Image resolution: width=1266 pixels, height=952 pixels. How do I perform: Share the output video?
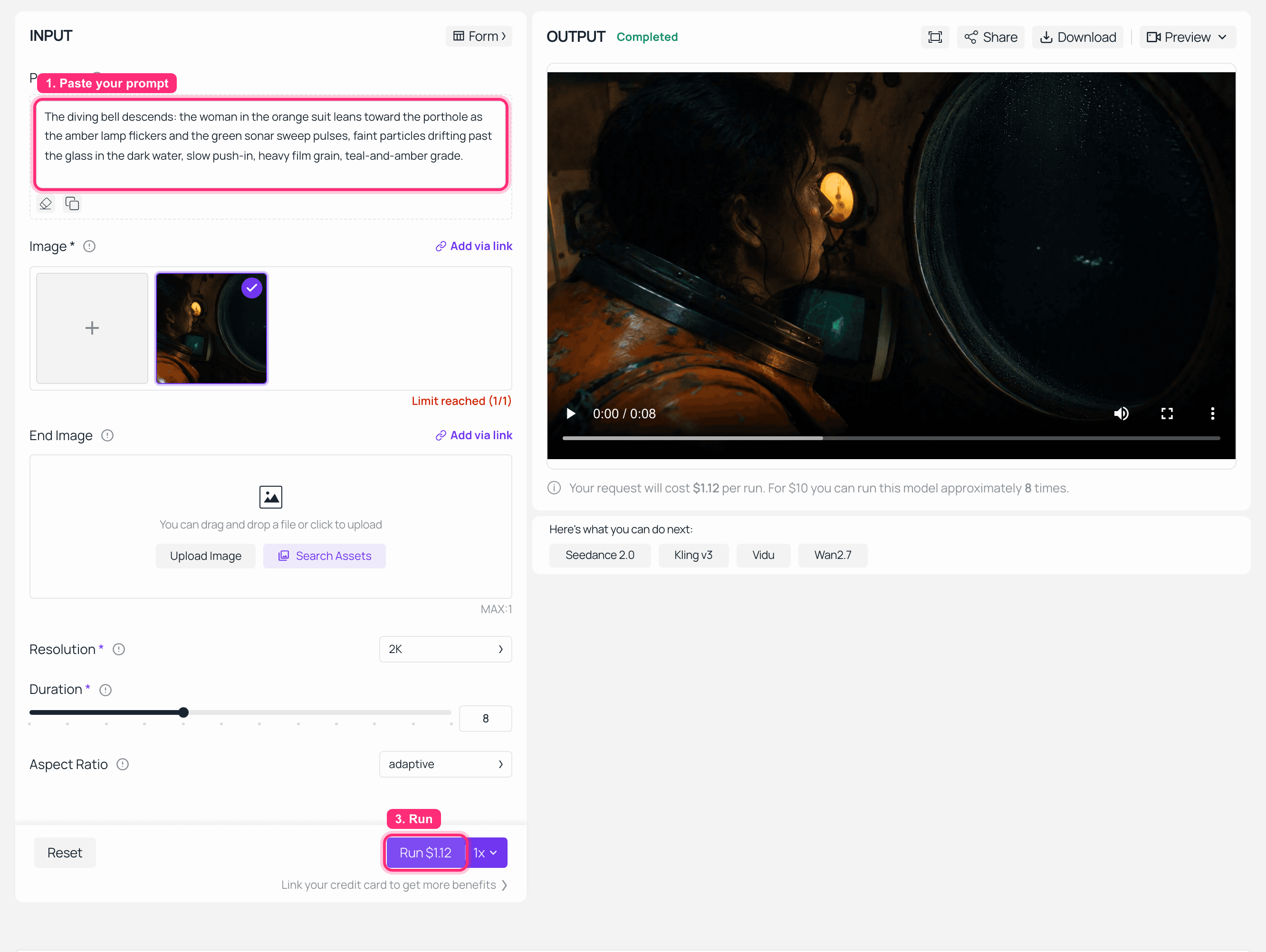tap(991, 37)
